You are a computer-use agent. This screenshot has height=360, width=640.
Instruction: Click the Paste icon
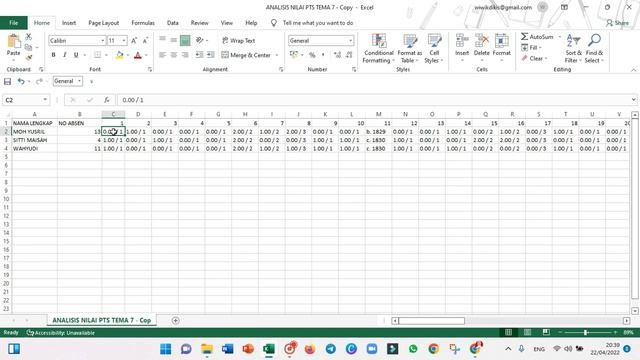[x=13, y=41]
